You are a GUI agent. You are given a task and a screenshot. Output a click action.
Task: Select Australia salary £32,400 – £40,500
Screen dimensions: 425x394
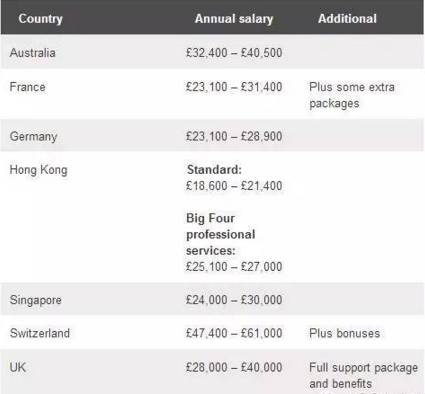pyautogui.click(x=234, y=53)
